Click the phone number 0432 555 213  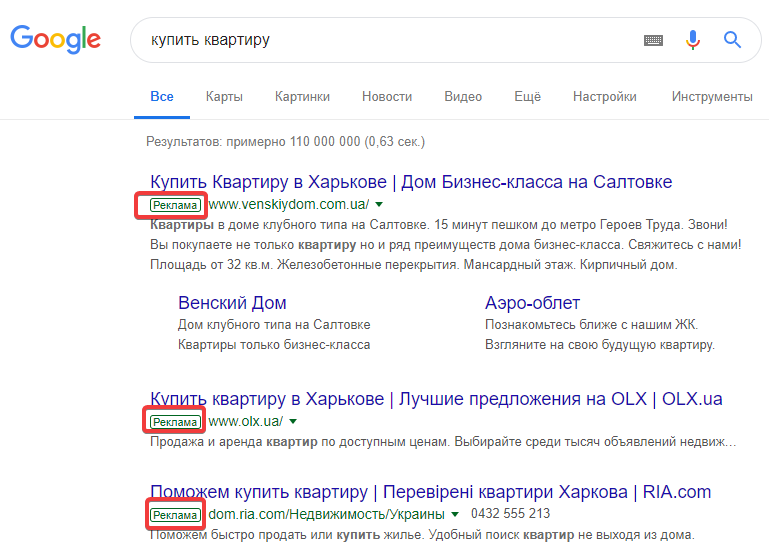coord(511,513)
